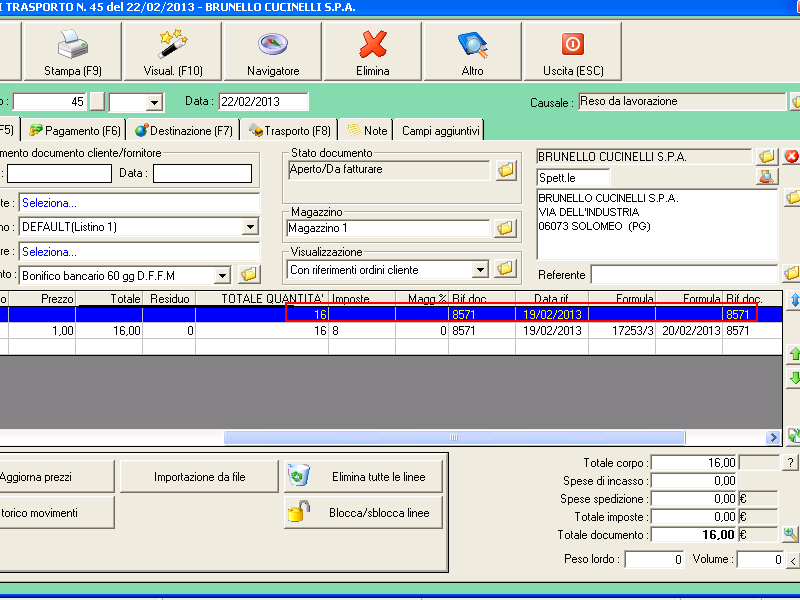The height and width of the screenshot is (600, 800).
Task: Click the Volume input field
Action: [760, 560]
